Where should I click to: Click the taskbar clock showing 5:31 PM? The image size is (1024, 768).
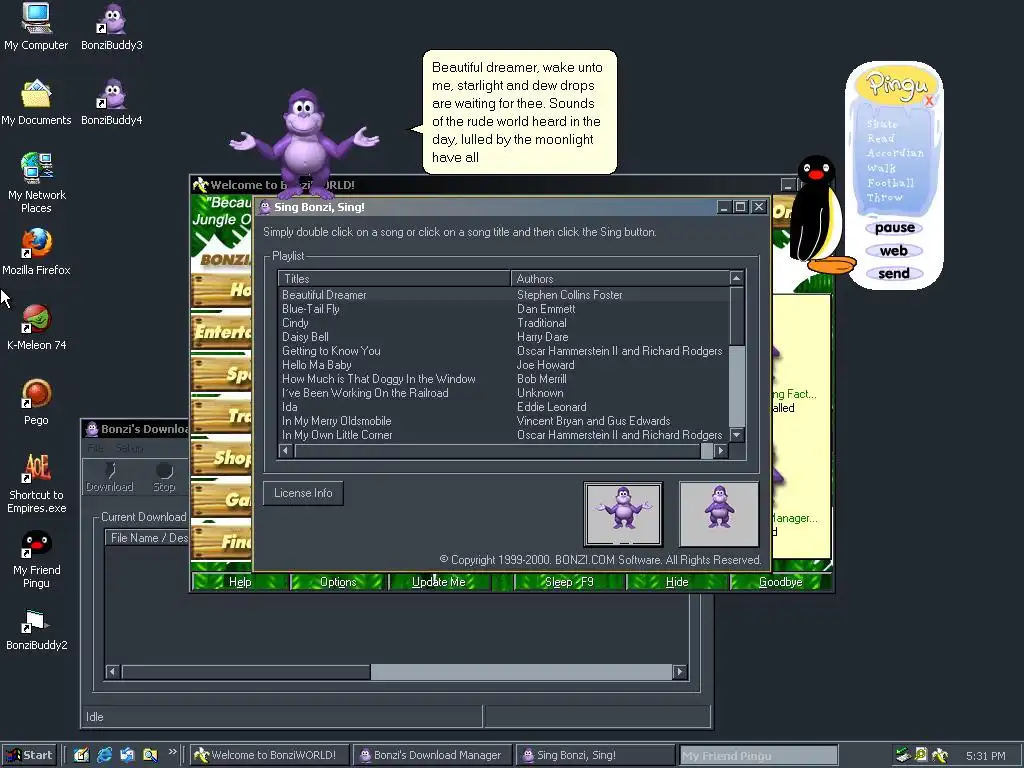[x=985, y=756]
